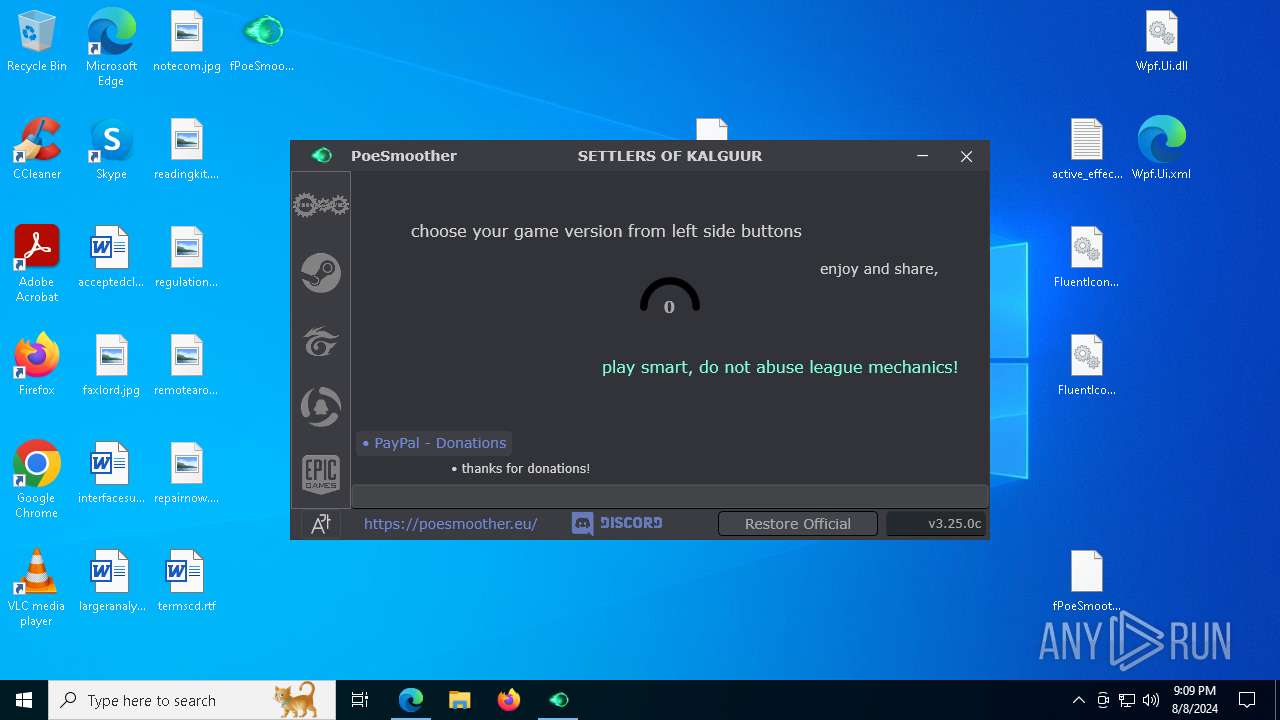Choose the Epic Games version

pyautogui.click(x=321, y=474)
